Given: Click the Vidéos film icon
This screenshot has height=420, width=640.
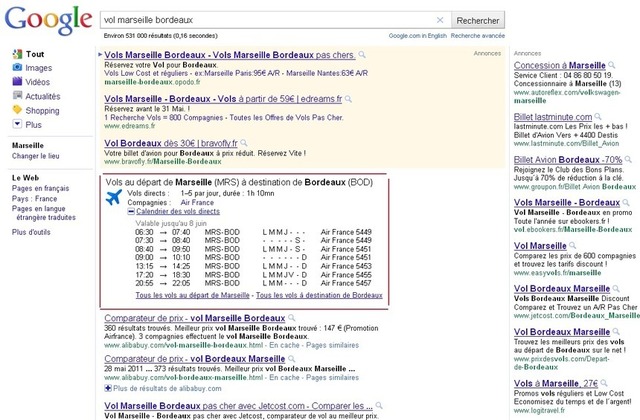Looking at the screenshot, I should 17,81.
